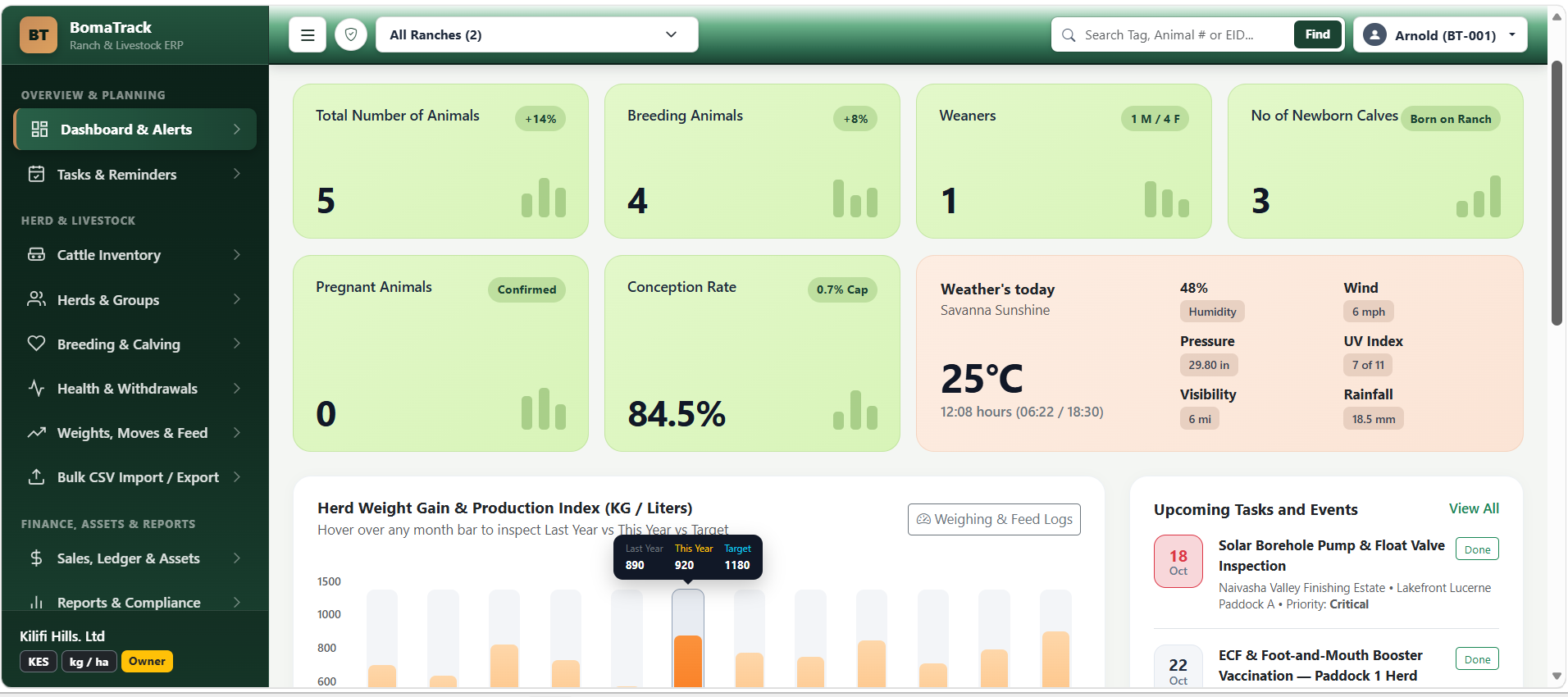
Task: Click the user avatar icon
Action: [x=1374, y=34]
